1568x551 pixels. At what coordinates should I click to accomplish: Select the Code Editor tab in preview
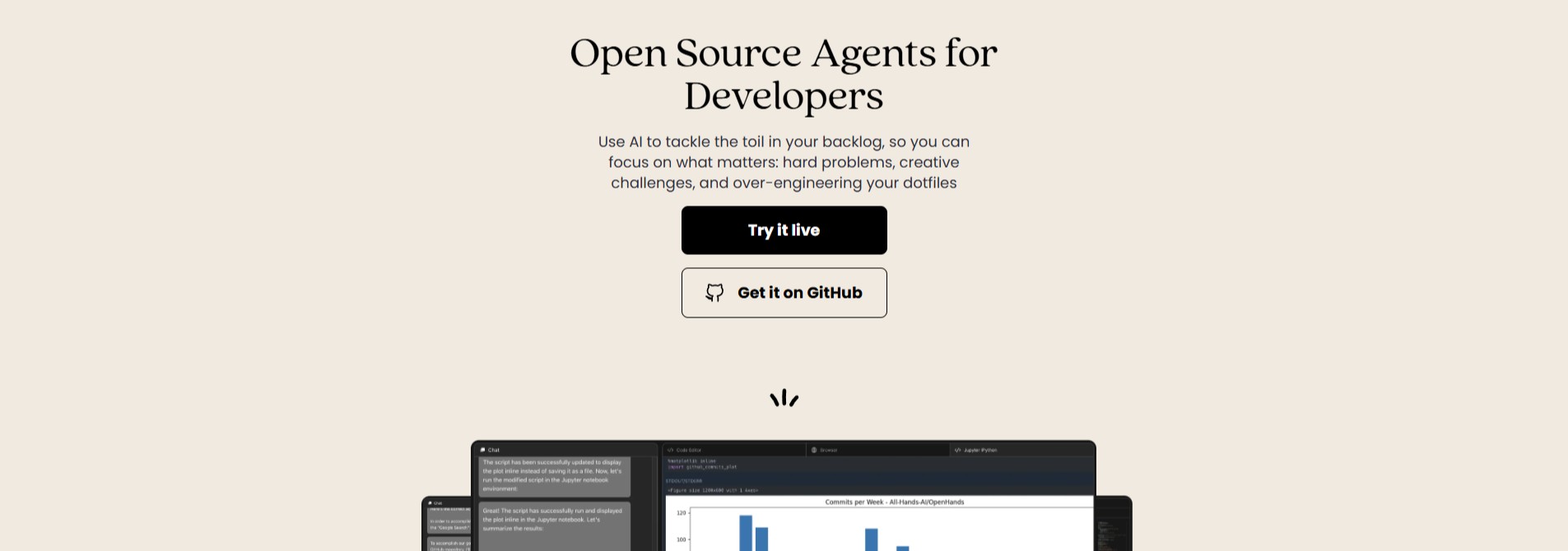(x=733, y=450)
